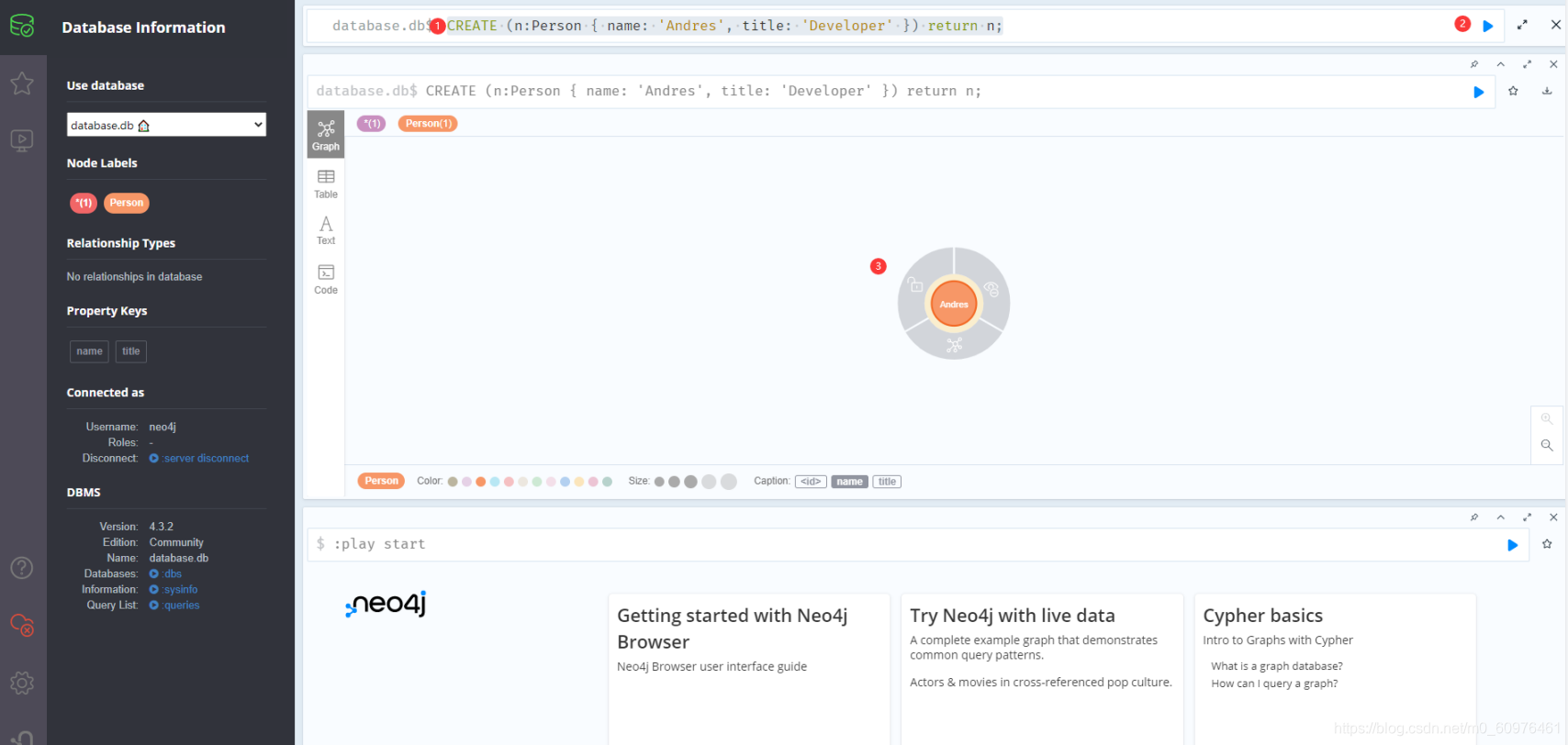1568x745 pixels.
Task: Select the Andres node in graph
Action: coord(954,304)
